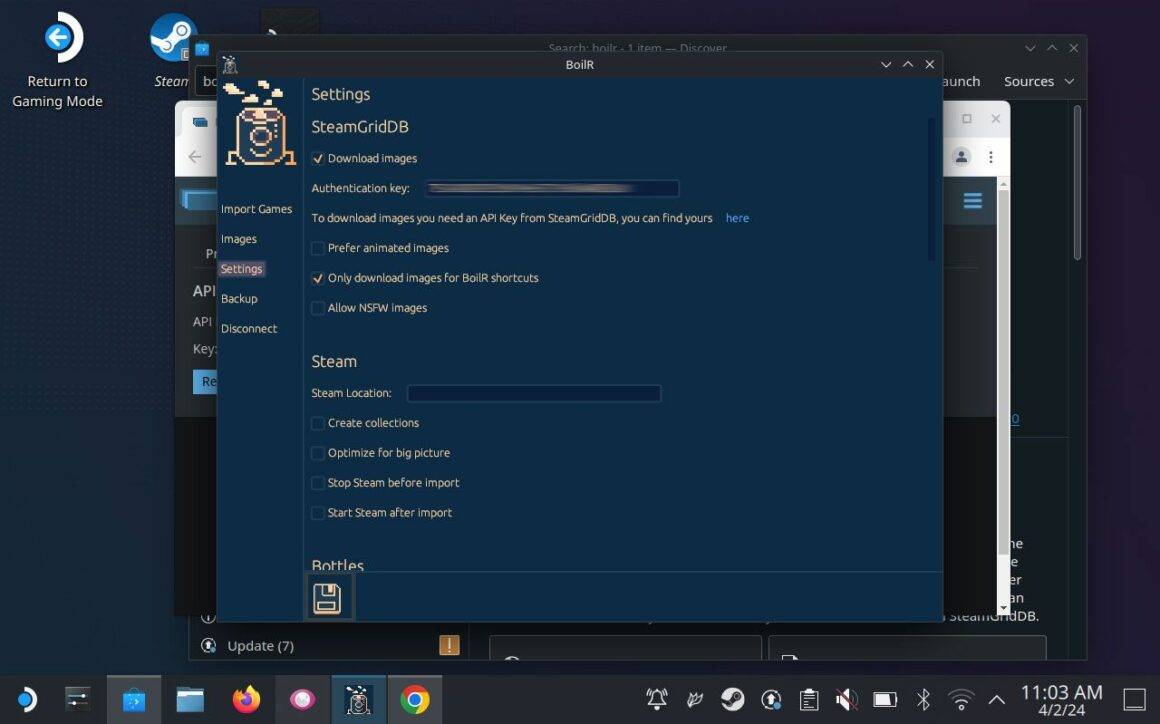The height and width of the screenshot is (724, 1160).
Task: Click the Steam tray icon
Action: point(732,699)
